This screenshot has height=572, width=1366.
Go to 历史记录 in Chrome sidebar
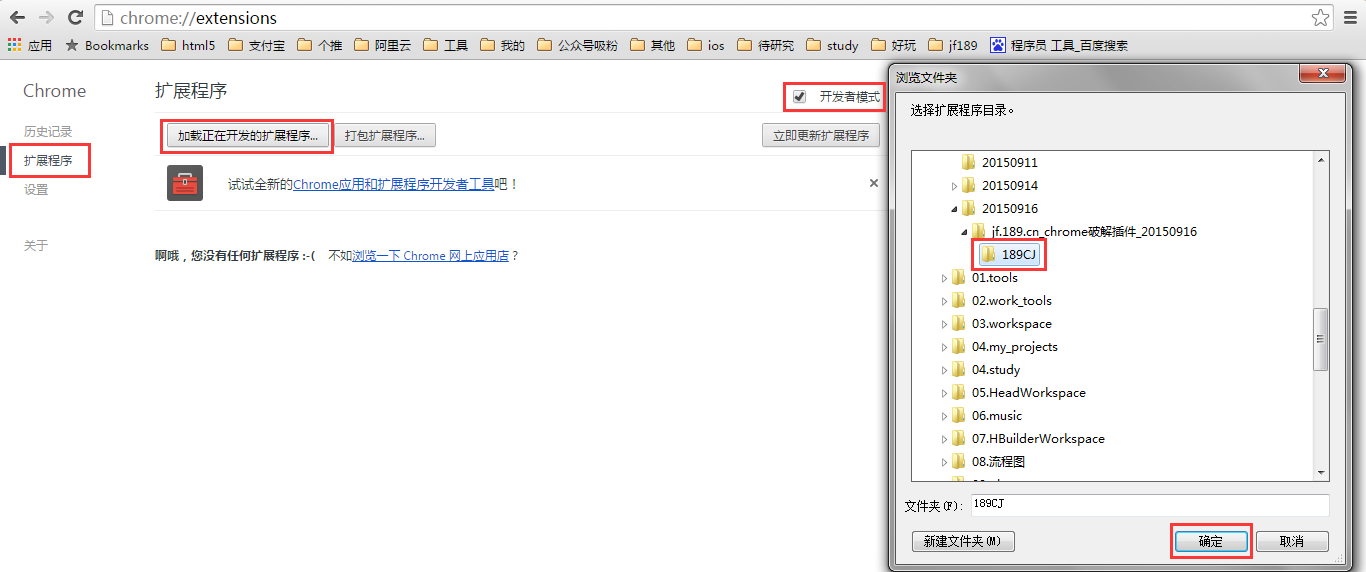click(x=48, y=132)
